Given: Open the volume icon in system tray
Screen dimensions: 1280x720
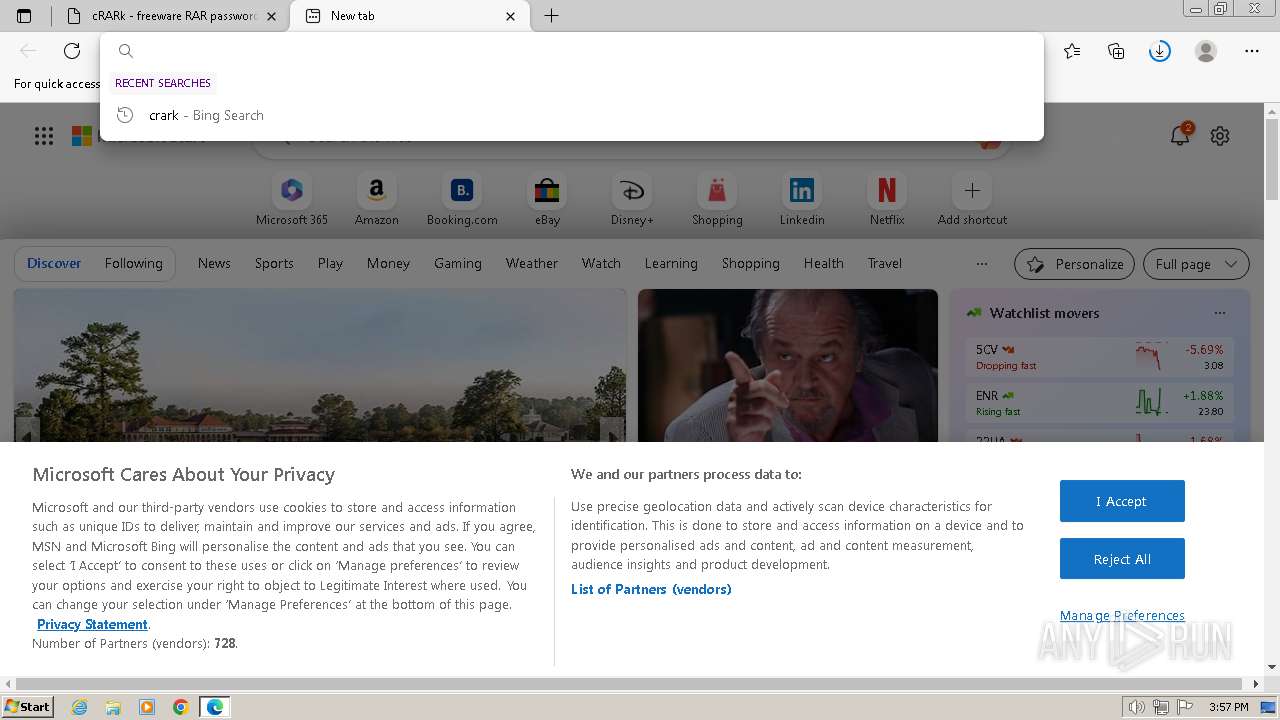Looking at the screenshot, I should point(1136,707).
